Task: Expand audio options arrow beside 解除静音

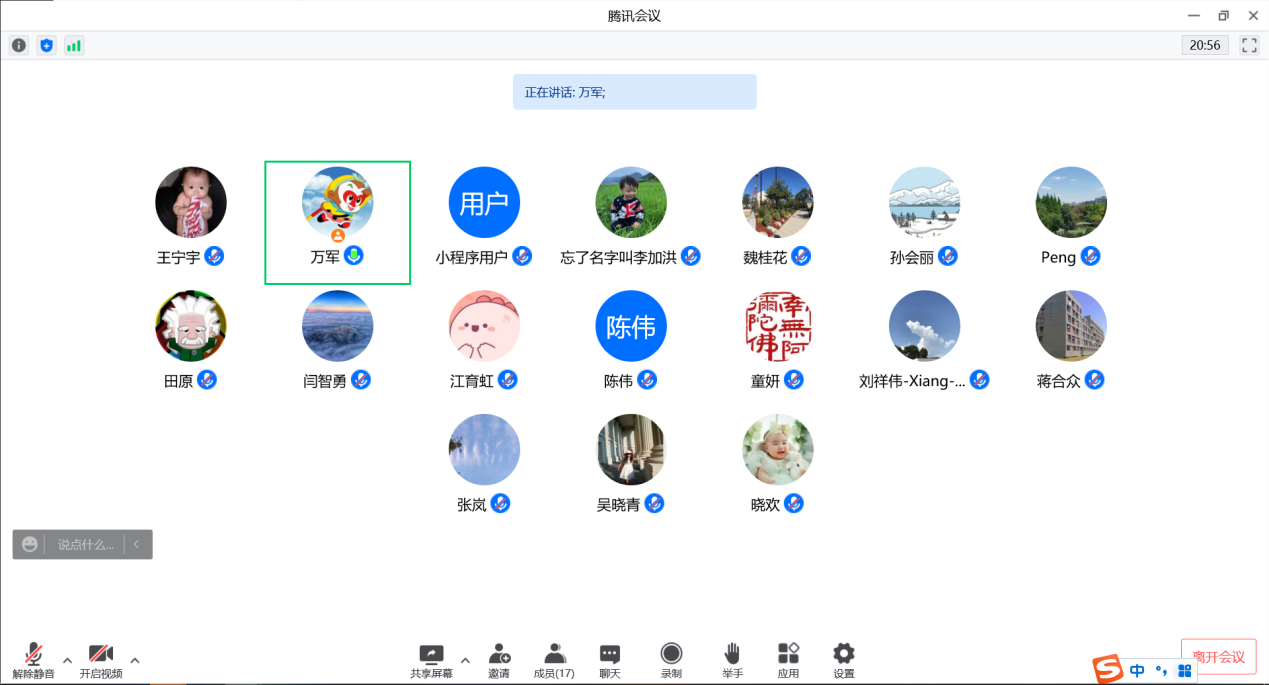Action: (x=67, y=660)
